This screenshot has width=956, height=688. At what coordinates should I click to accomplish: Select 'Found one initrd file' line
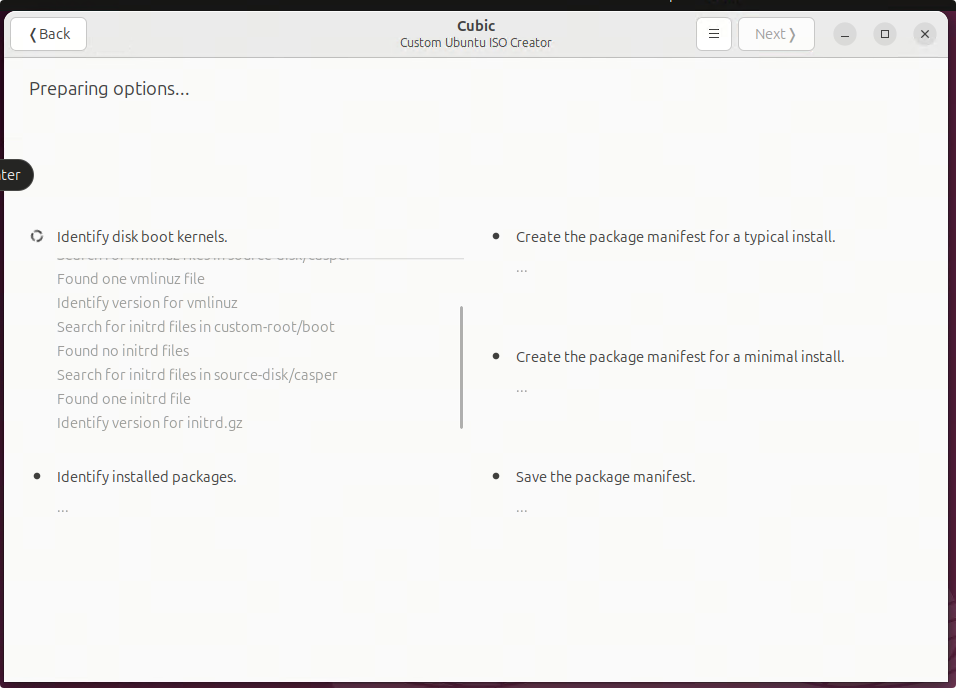124,399
